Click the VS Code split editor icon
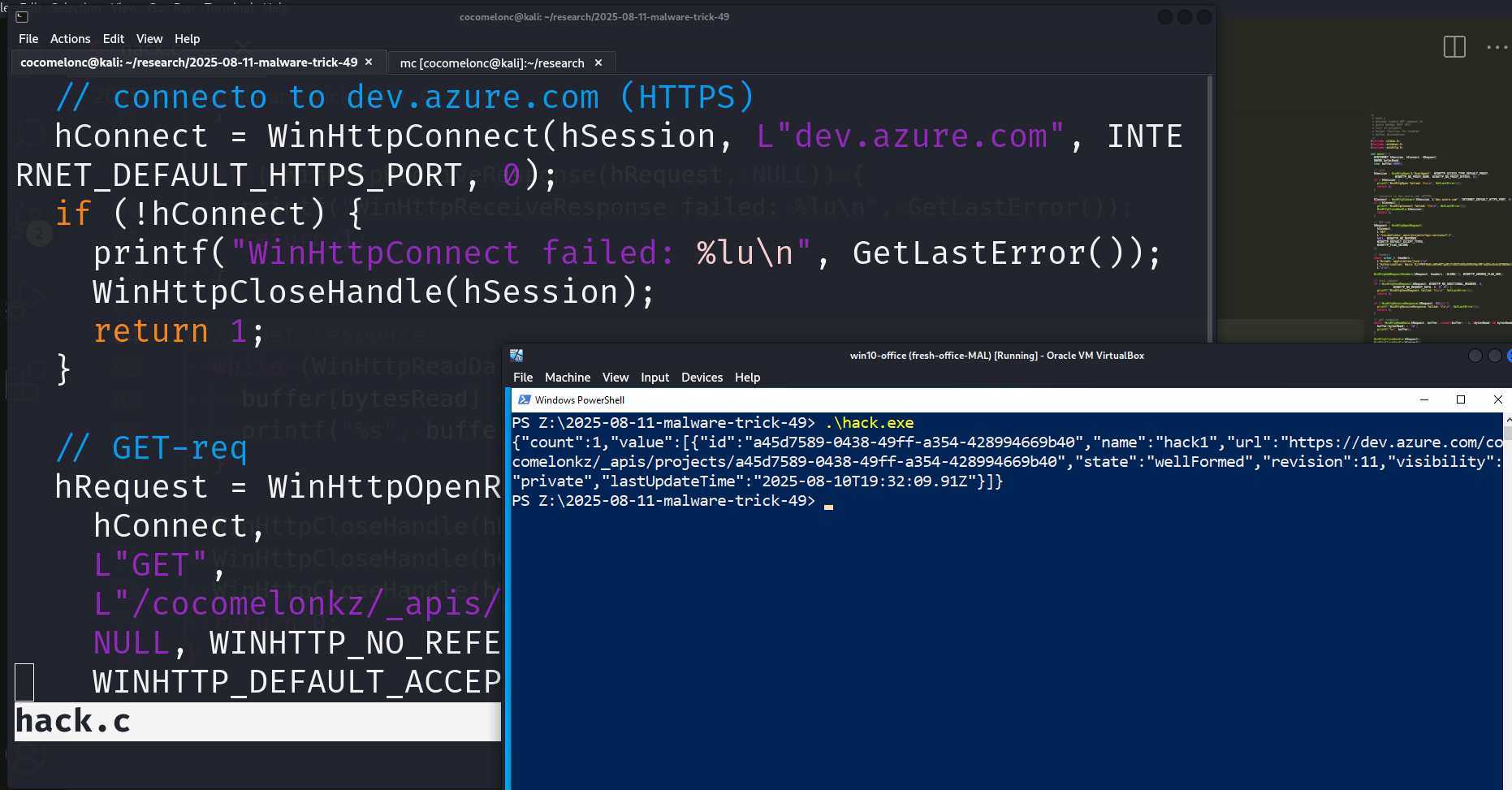This screenshot has width=1512, height=790. (x=1454, y=47)
